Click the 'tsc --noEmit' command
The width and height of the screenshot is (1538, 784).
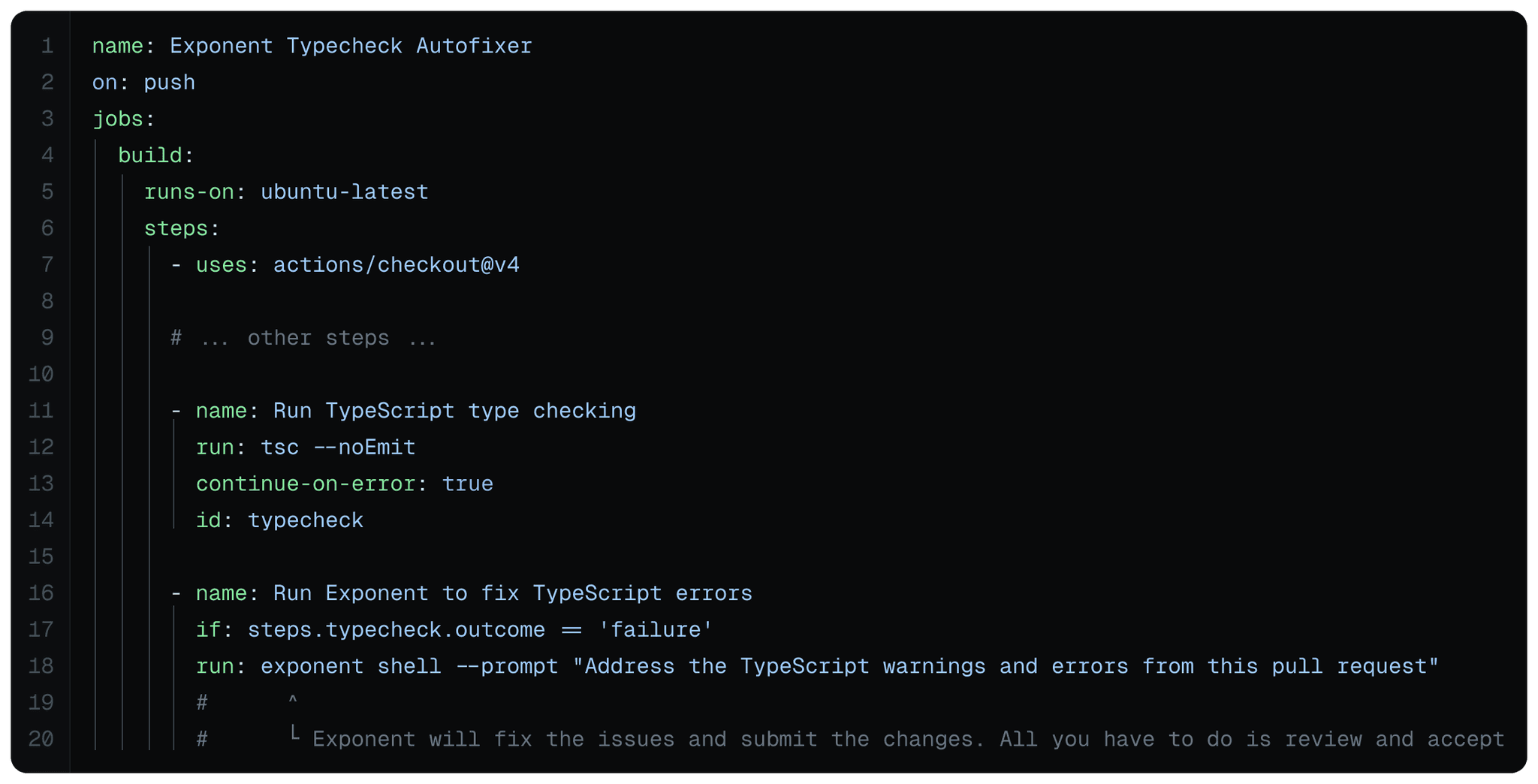338,448
